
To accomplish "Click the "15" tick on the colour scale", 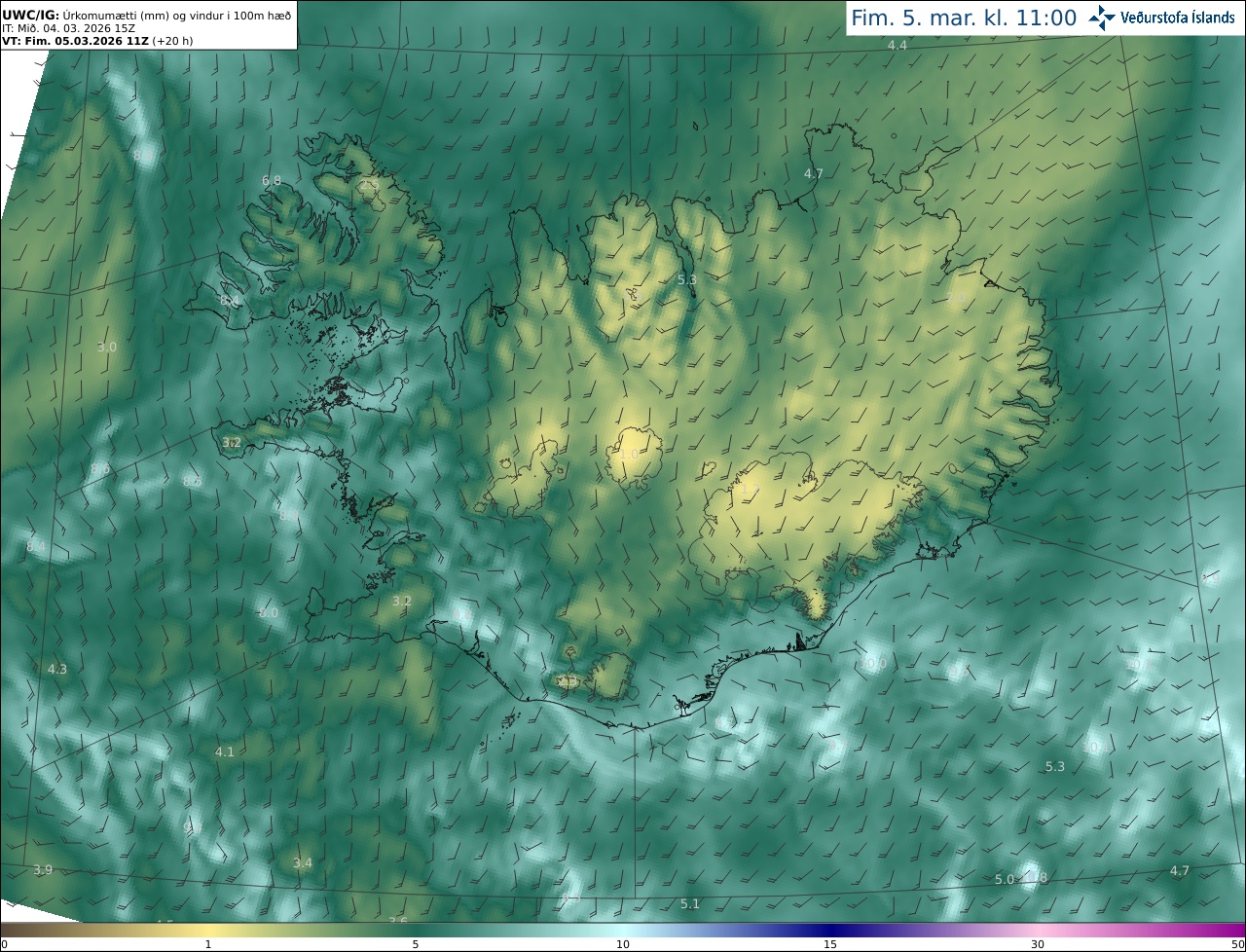I will pos(830,944).
